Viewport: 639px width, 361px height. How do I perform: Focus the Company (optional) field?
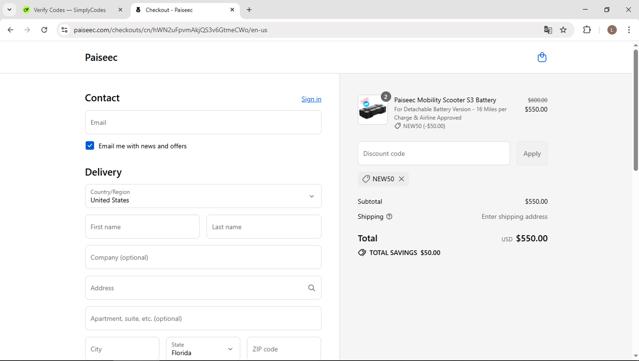coord(203,257)
